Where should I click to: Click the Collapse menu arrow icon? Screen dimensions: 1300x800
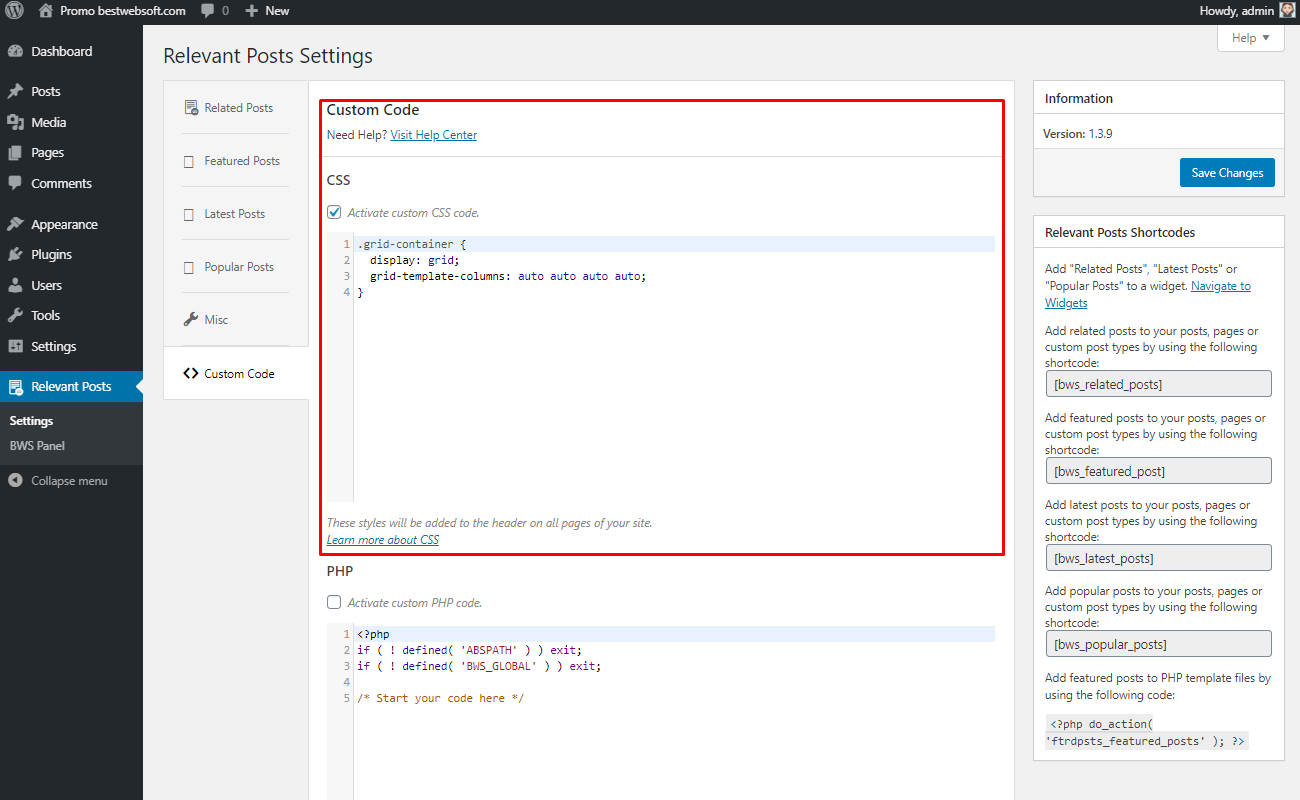15,481
